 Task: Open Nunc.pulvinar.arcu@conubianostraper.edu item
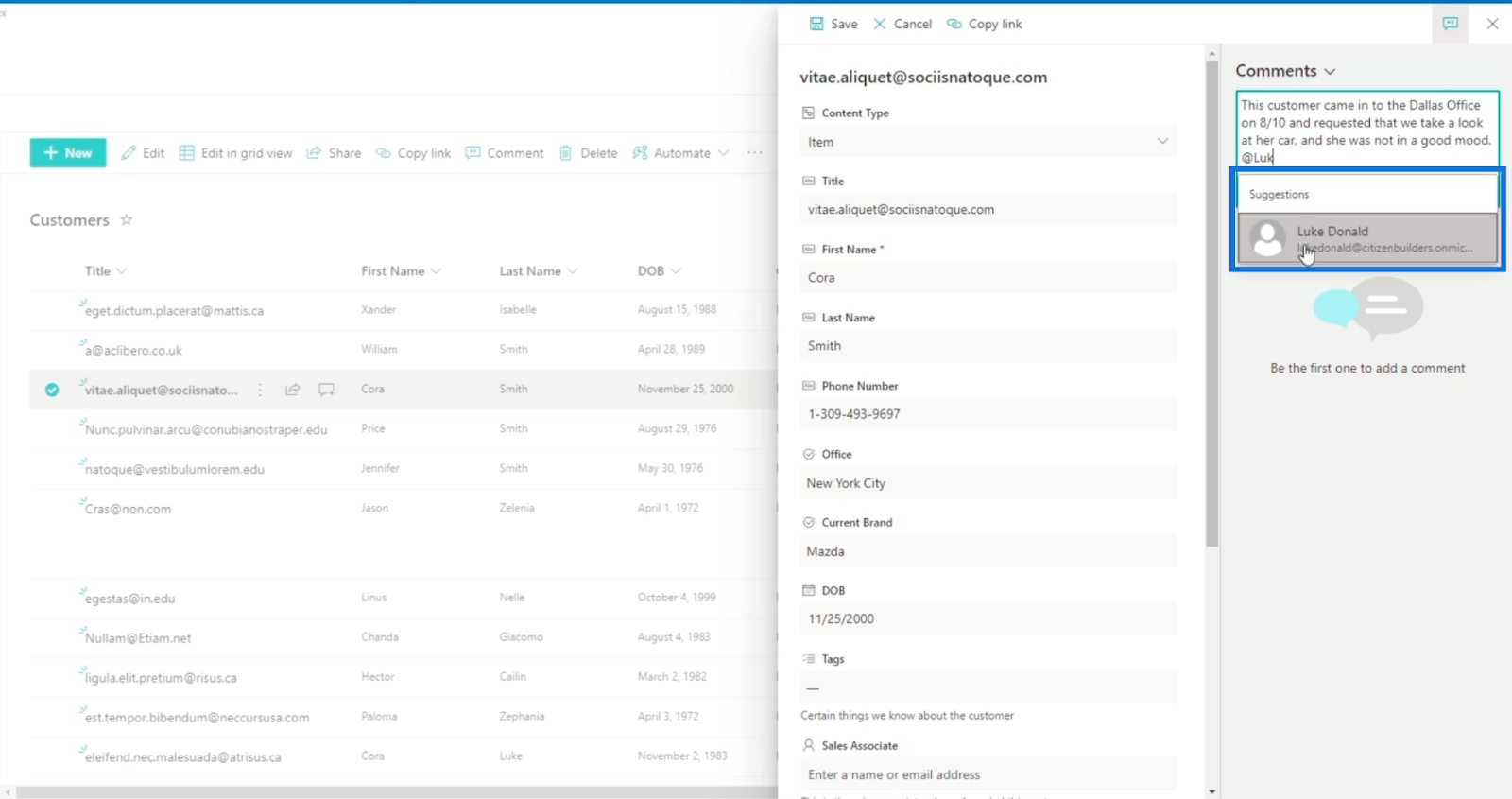tap(206, 430)
